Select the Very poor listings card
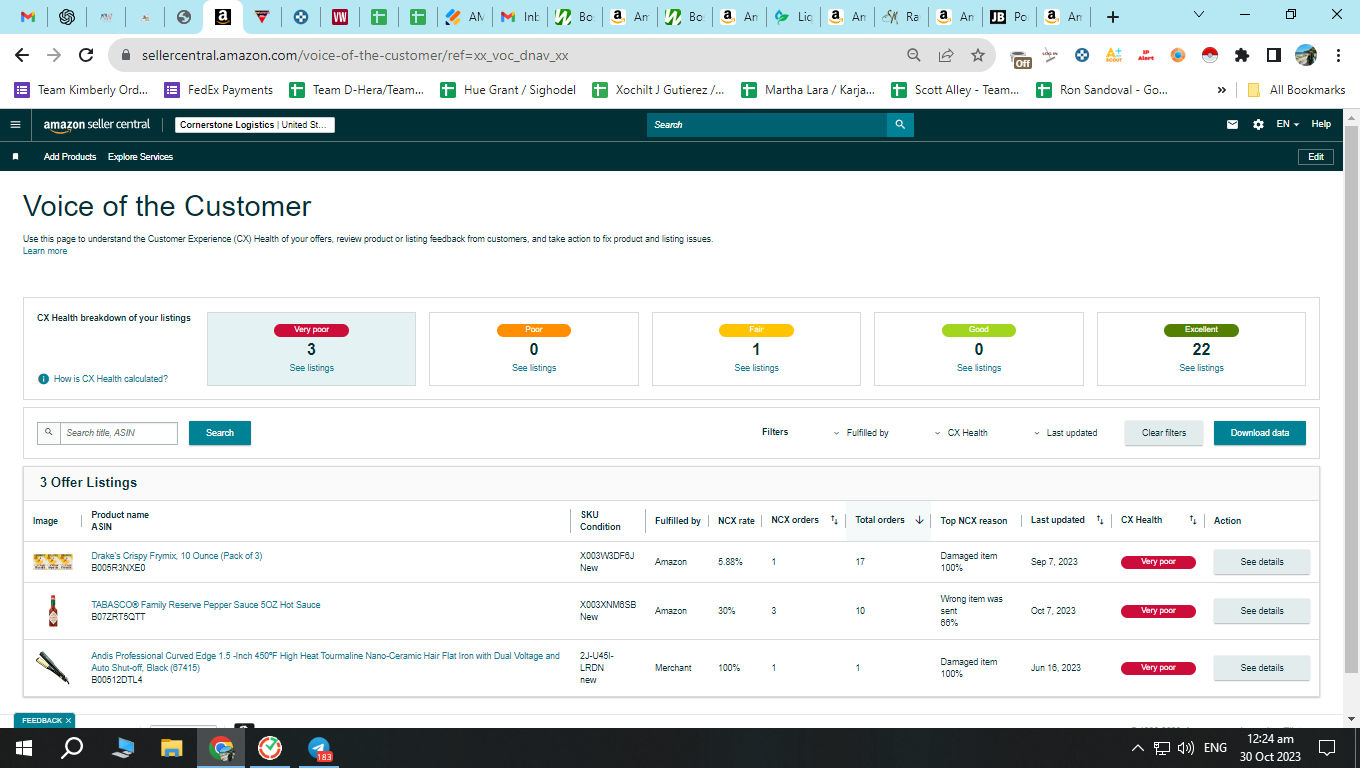Viewport: 1360px width, 768px height. click(311, 349)
